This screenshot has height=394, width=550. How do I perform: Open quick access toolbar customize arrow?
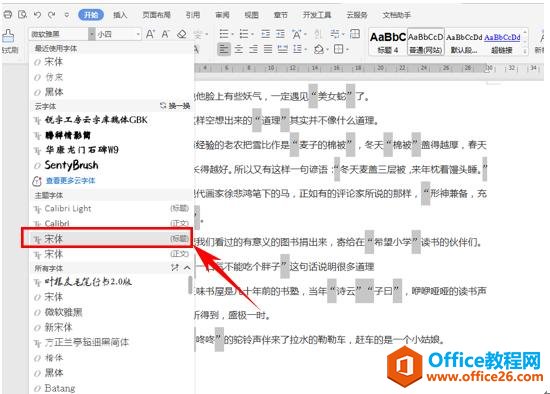(67, 15)
